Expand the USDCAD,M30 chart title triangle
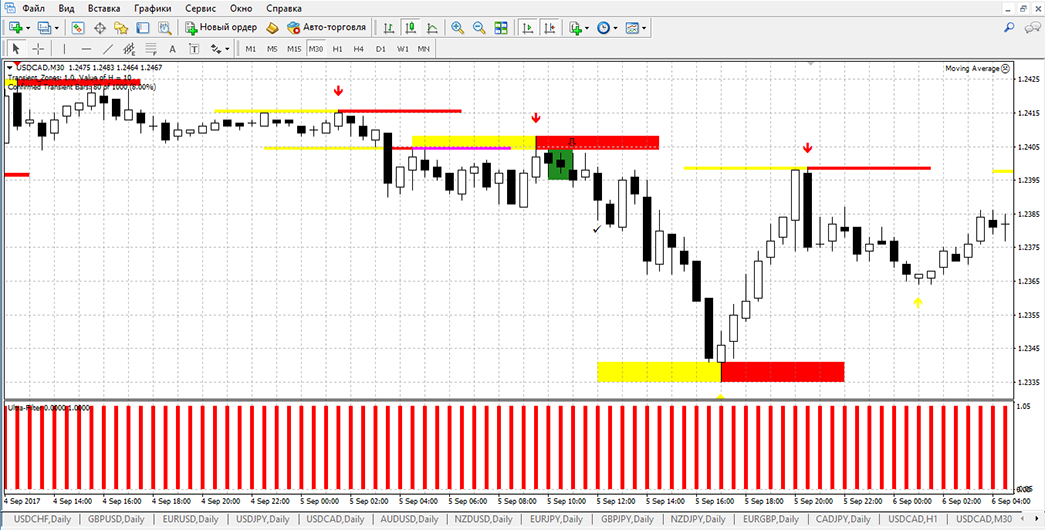The width and height of the screenshot is (1045, 530). (9, 67)
